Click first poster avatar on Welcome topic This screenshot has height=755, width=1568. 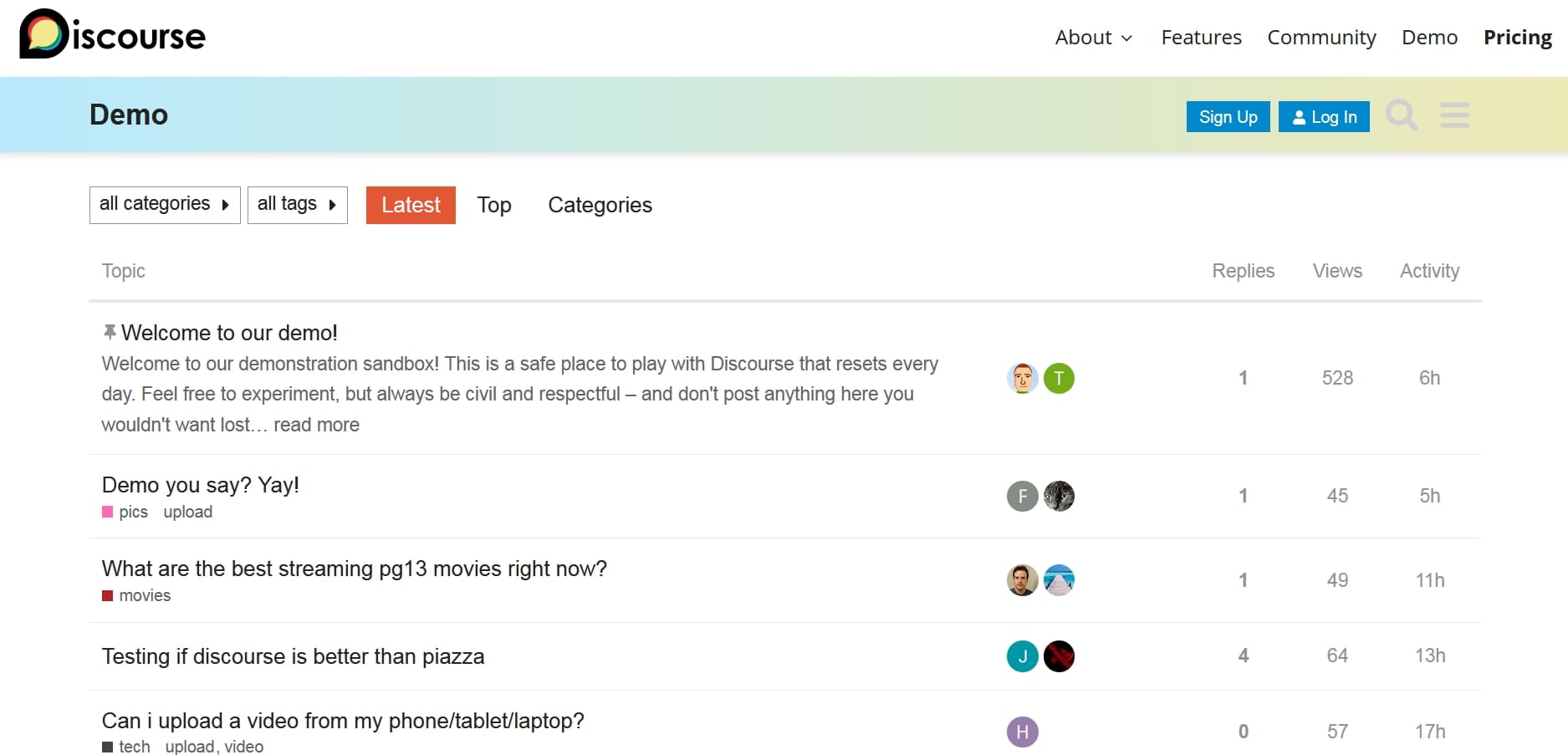[x=1022, y=378]
